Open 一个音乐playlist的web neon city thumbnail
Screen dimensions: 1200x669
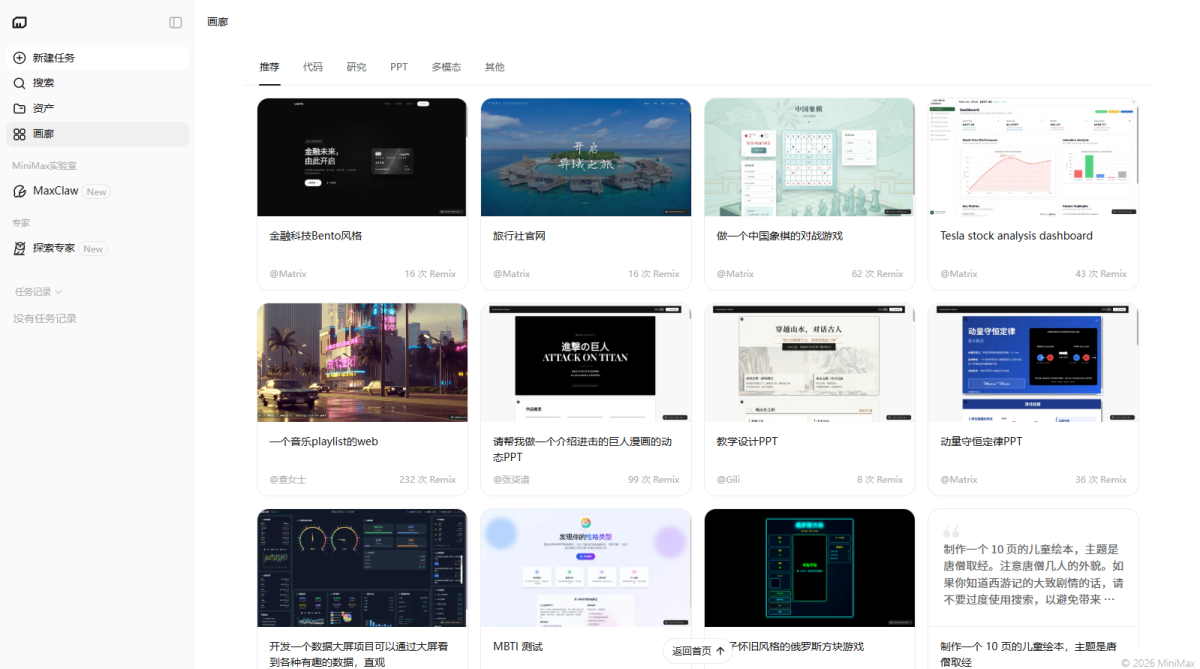click(x=362, y=362)
